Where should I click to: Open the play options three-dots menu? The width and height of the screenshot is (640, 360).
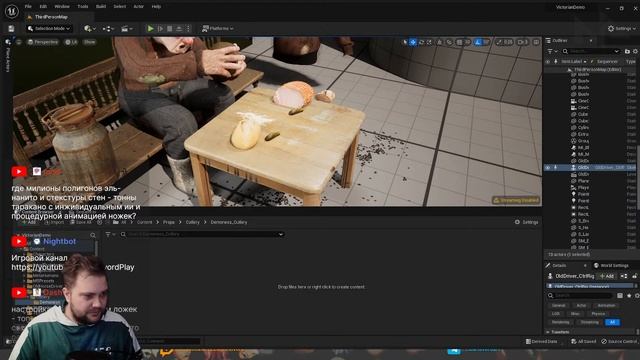(188, 29)
